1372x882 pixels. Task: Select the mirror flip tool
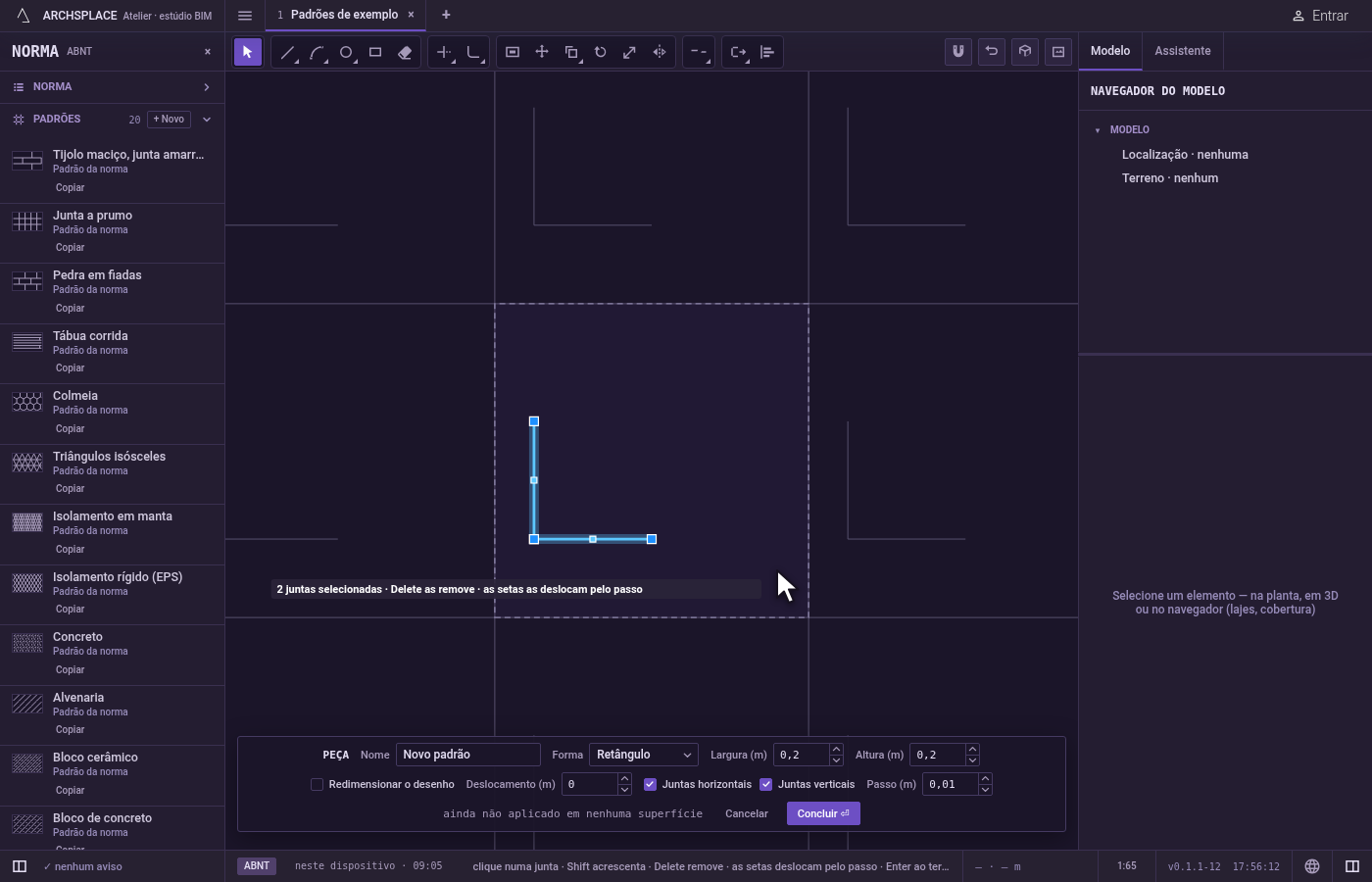660,52
